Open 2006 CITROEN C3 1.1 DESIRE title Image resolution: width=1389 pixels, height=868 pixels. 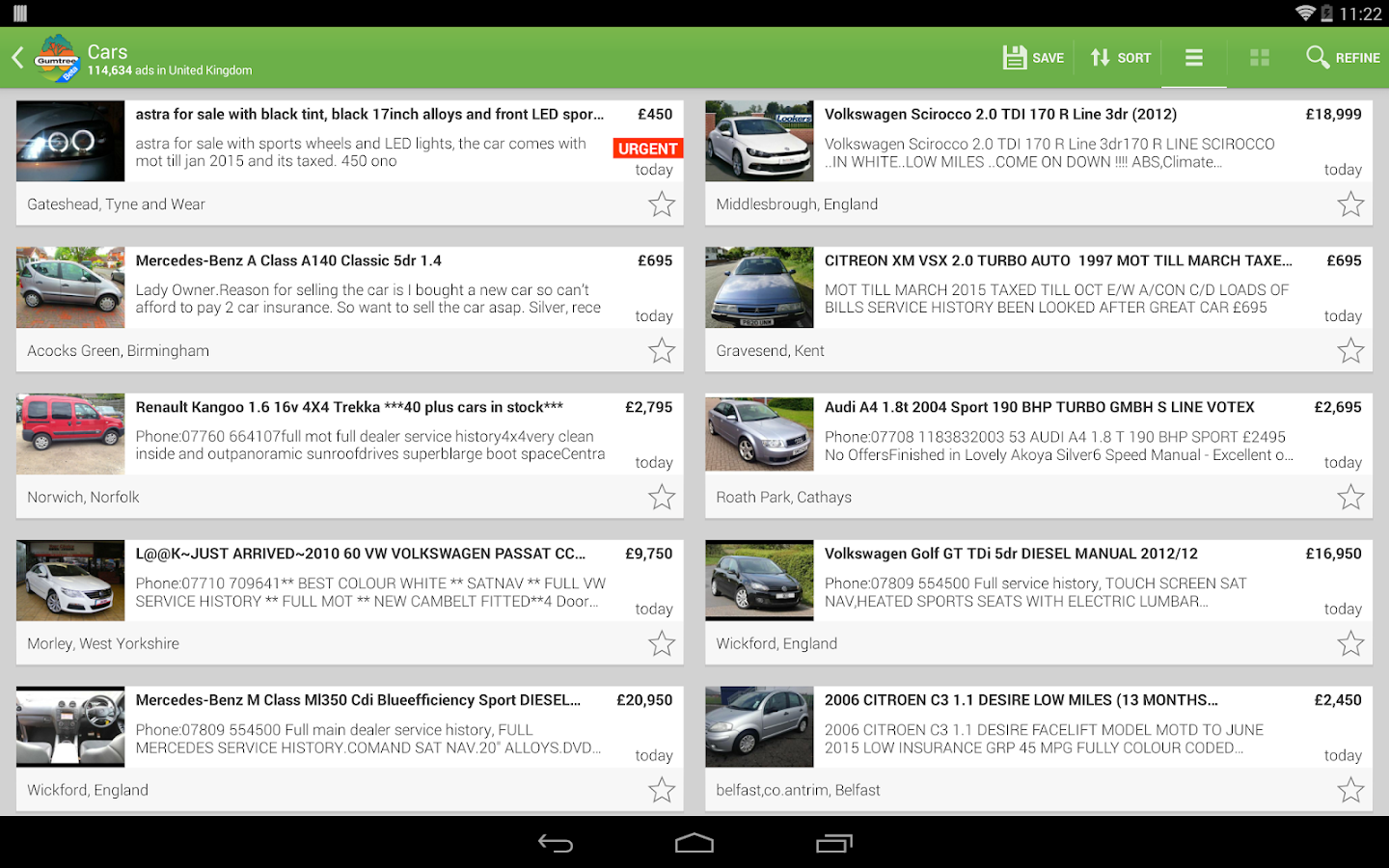(x=1021, y=700)
